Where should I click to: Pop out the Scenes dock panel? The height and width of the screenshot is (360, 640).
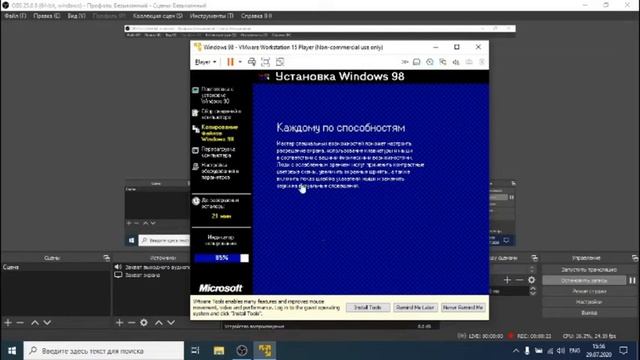[x=107, y=258]
